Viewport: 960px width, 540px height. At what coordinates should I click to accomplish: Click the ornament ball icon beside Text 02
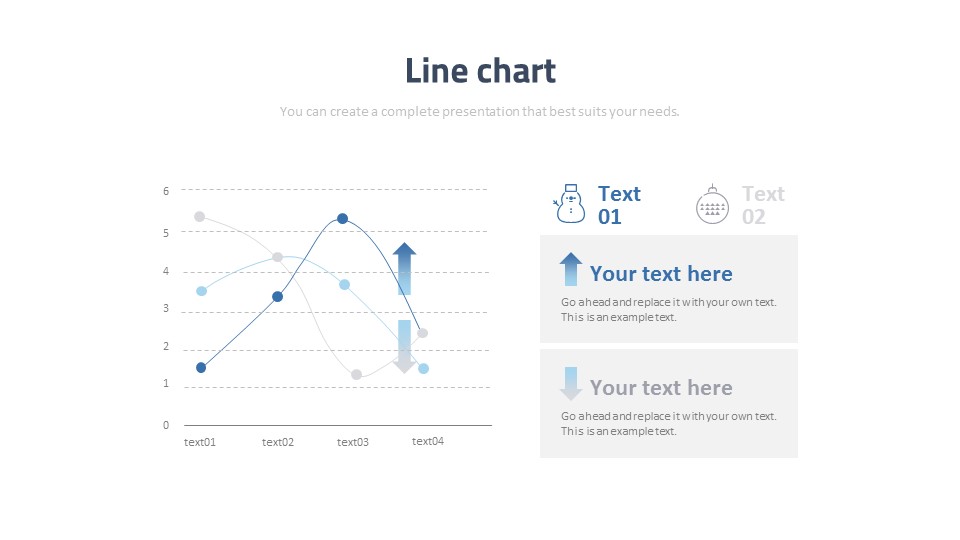712,204
